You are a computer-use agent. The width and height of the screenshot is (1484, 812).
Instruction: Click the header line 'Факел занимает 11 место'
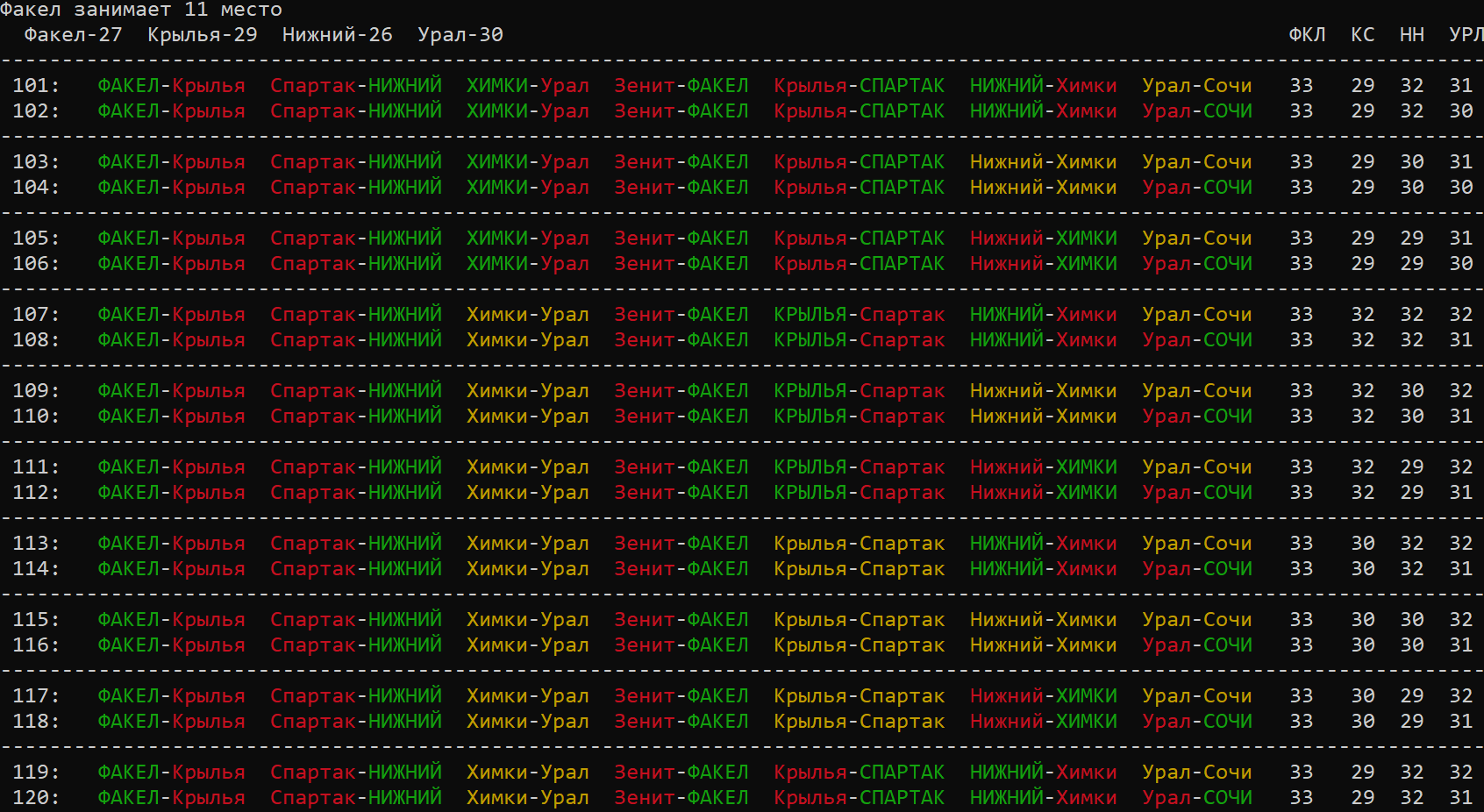(x=141, y=10)
